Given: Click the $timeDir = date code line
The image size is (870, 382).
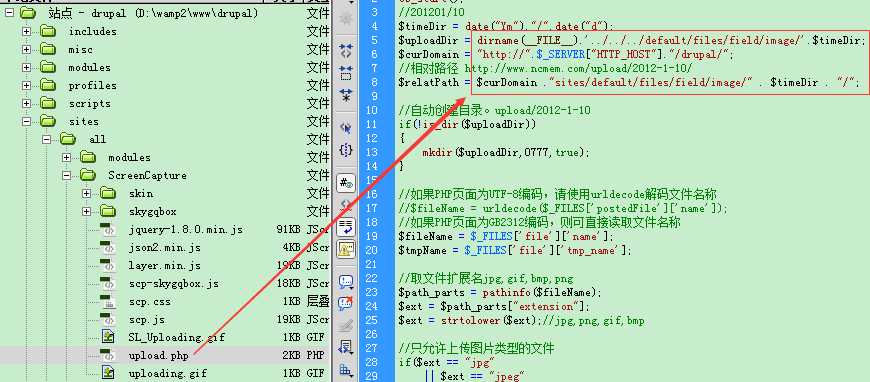Looking at the screenshot, I should (x=505, y=26).
